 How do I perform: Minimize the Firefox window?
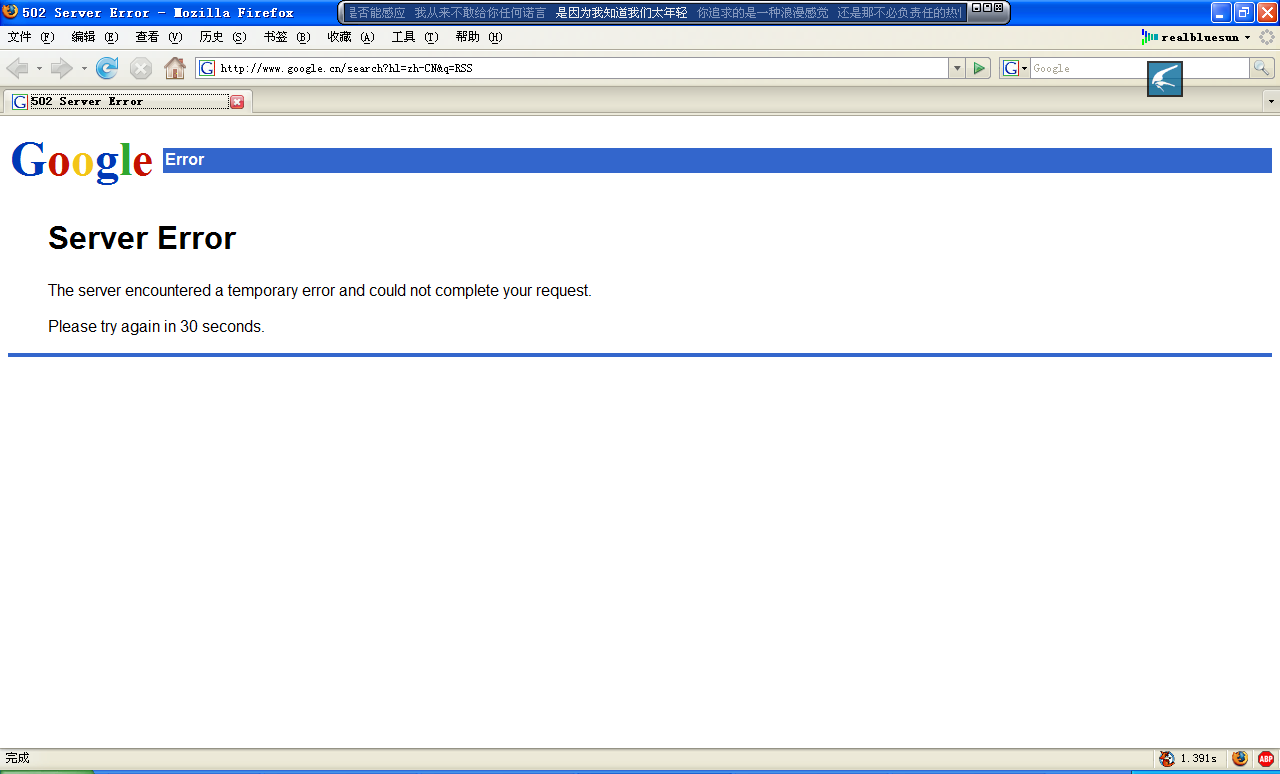1221,12
